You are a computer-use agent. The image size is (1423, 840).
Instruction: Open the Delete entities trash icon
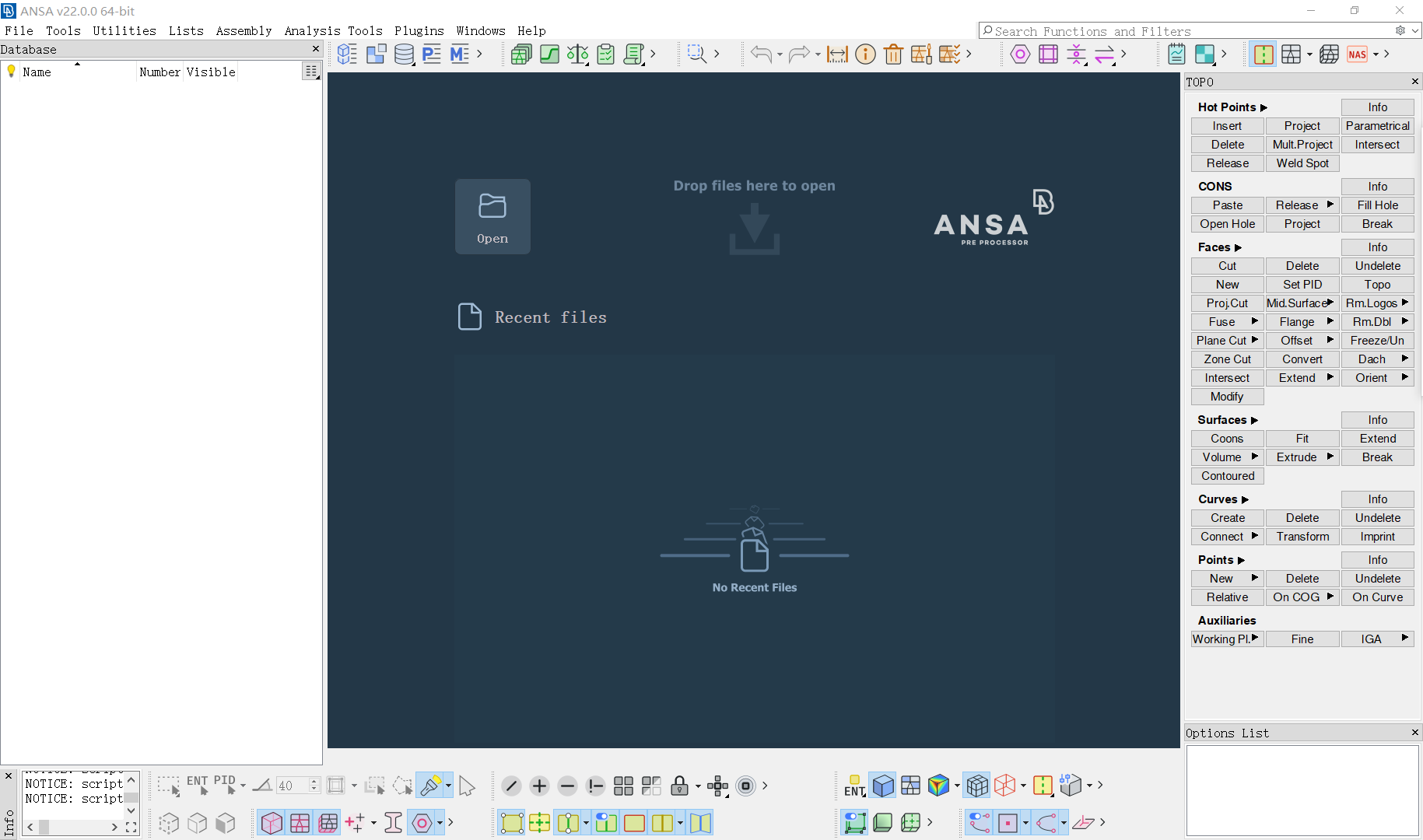tap(893, 54)
